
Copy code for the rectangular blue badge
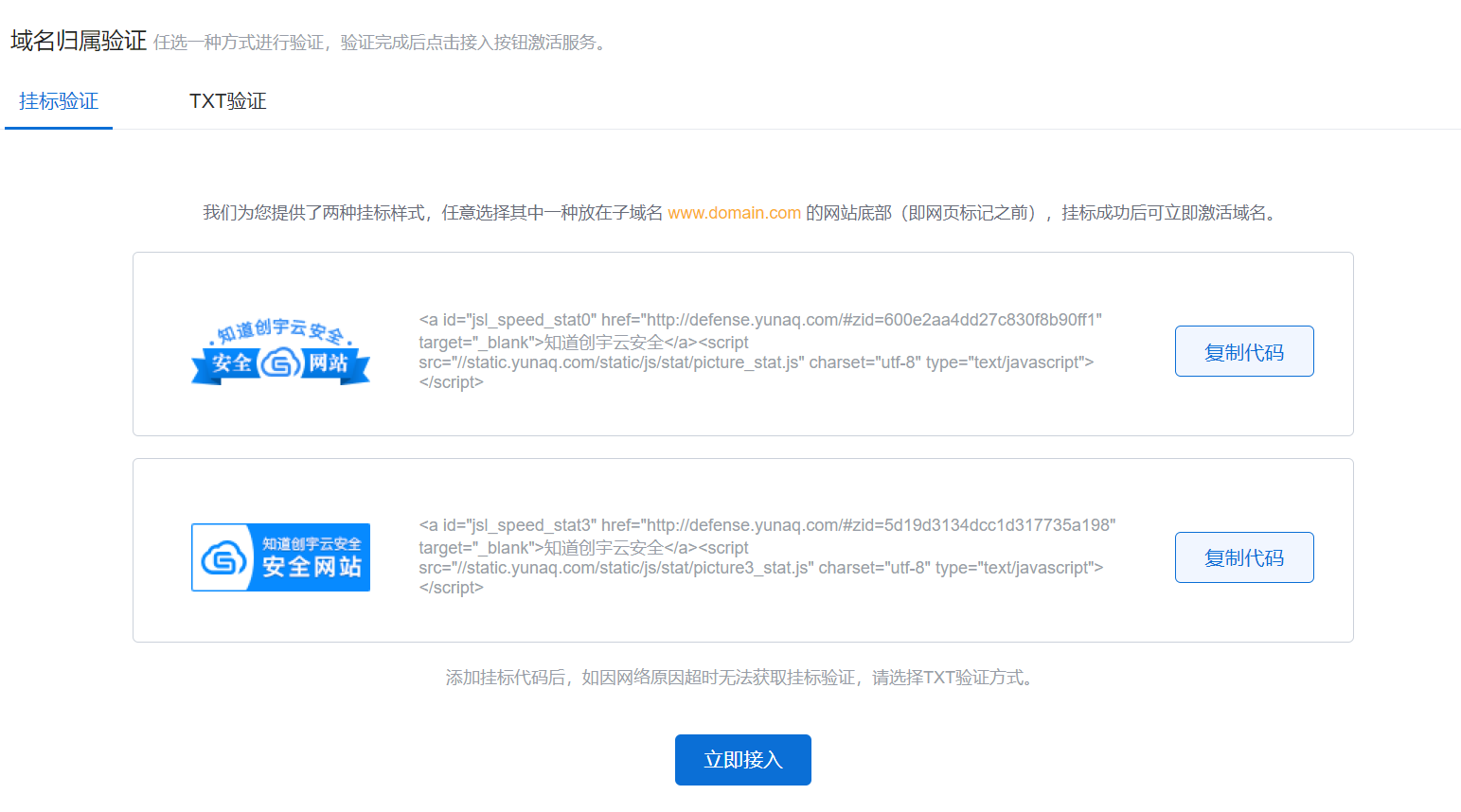tap(1244, 557)
